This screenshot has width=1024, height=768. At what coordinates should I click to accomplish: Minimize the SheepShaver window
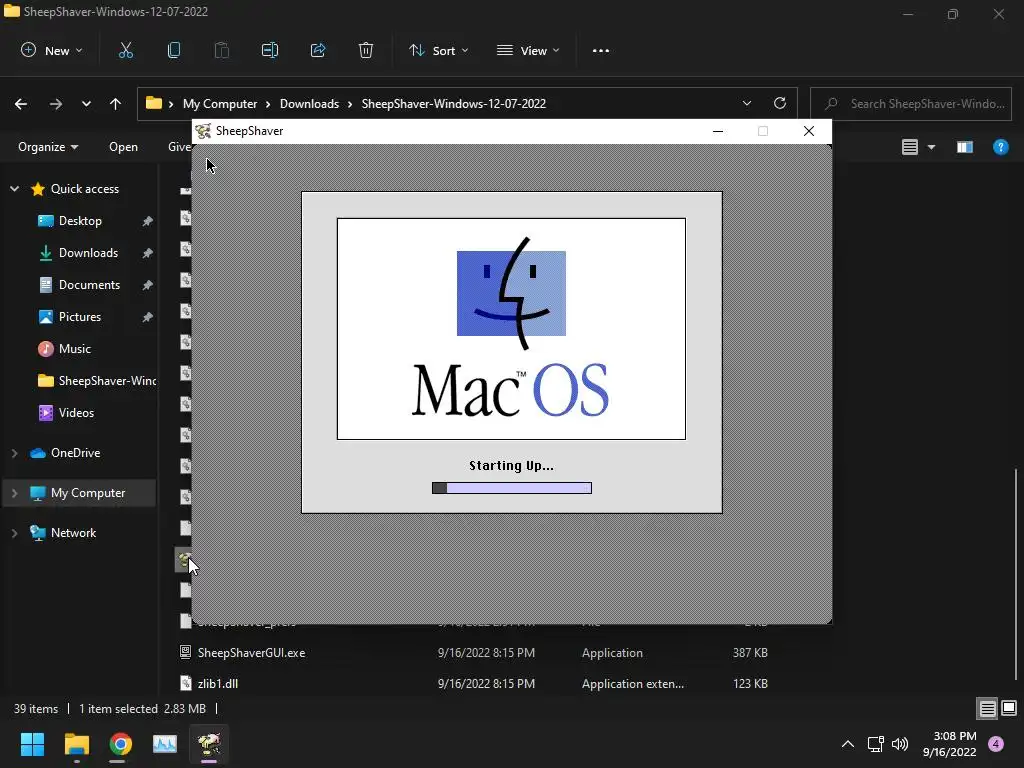coord(718,131)
